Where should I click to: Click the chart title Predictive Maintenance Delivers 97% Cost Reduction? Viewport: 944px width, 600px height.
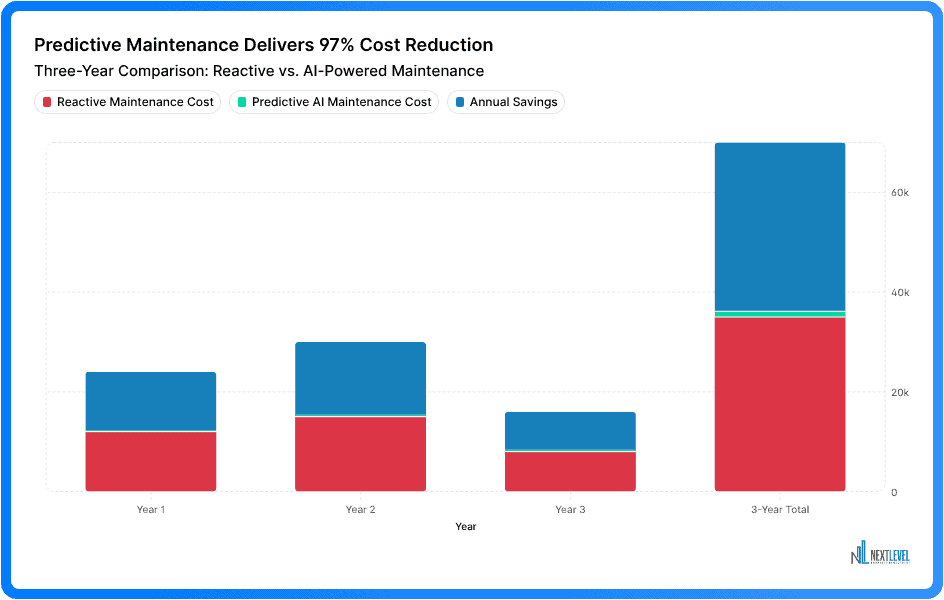(264, 45)
